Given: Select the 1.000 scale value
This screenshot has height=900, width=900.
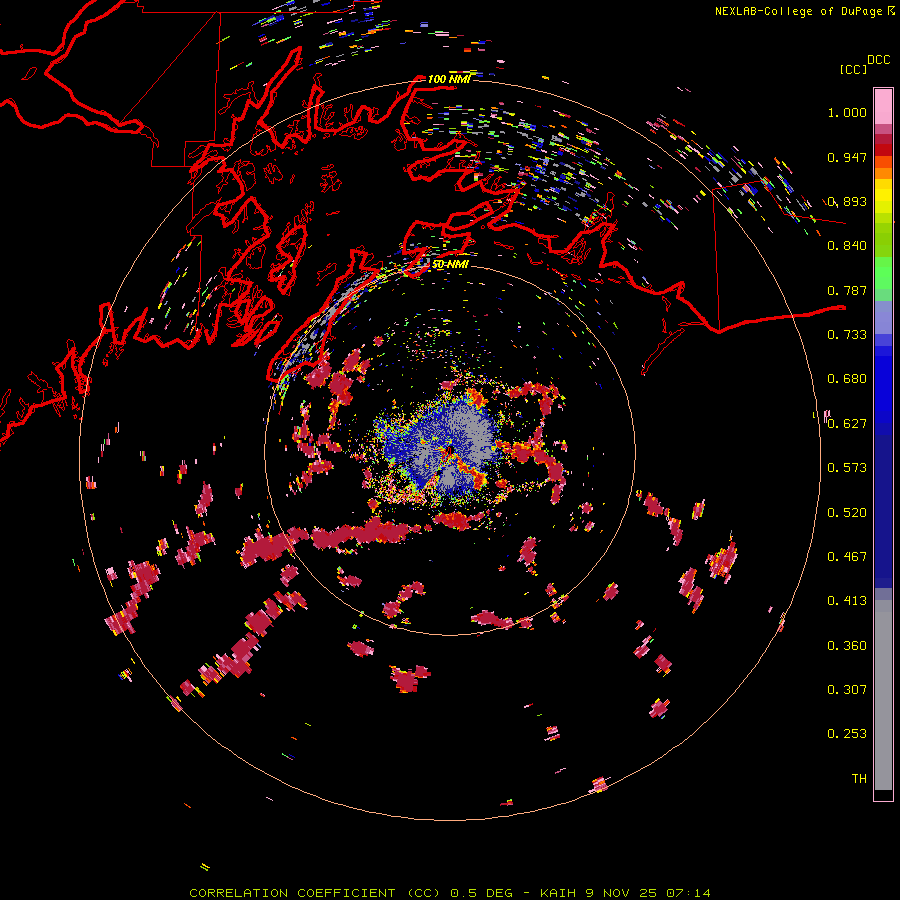Looking at the screenshot, I should coord(847,112).
